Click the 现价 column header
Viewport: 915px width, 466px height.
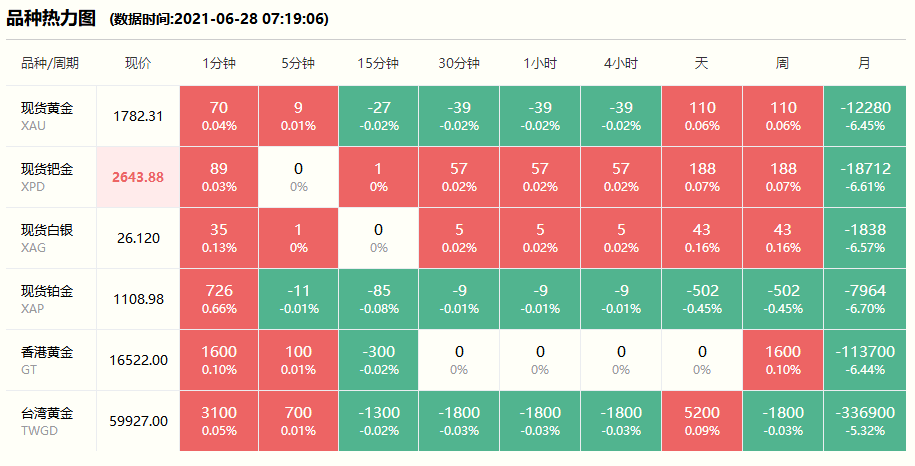(138, 63)
